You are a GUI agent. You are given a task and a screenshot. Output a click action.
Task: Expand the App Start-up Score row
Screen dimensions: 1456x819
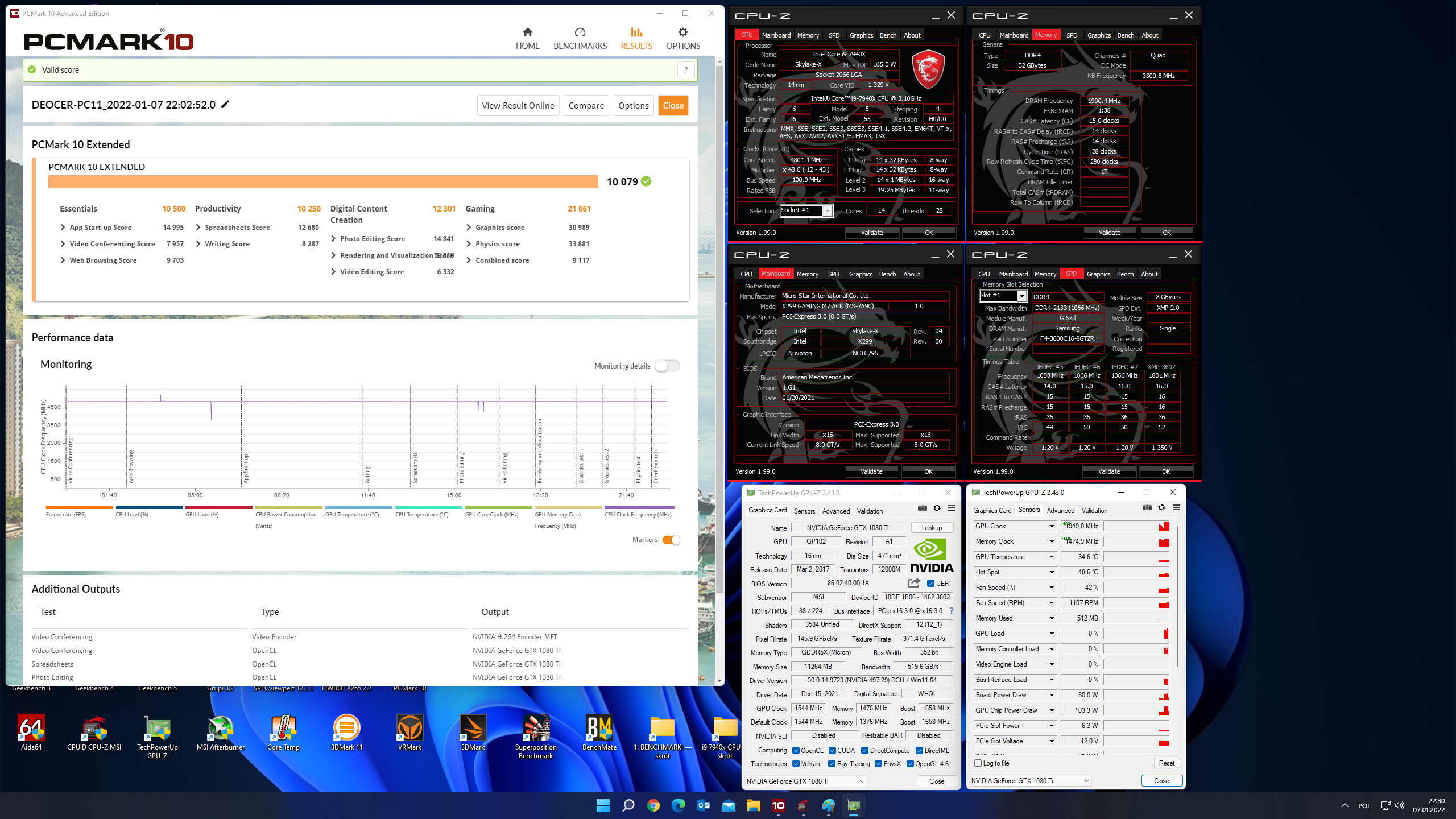[x=63, y=227]
